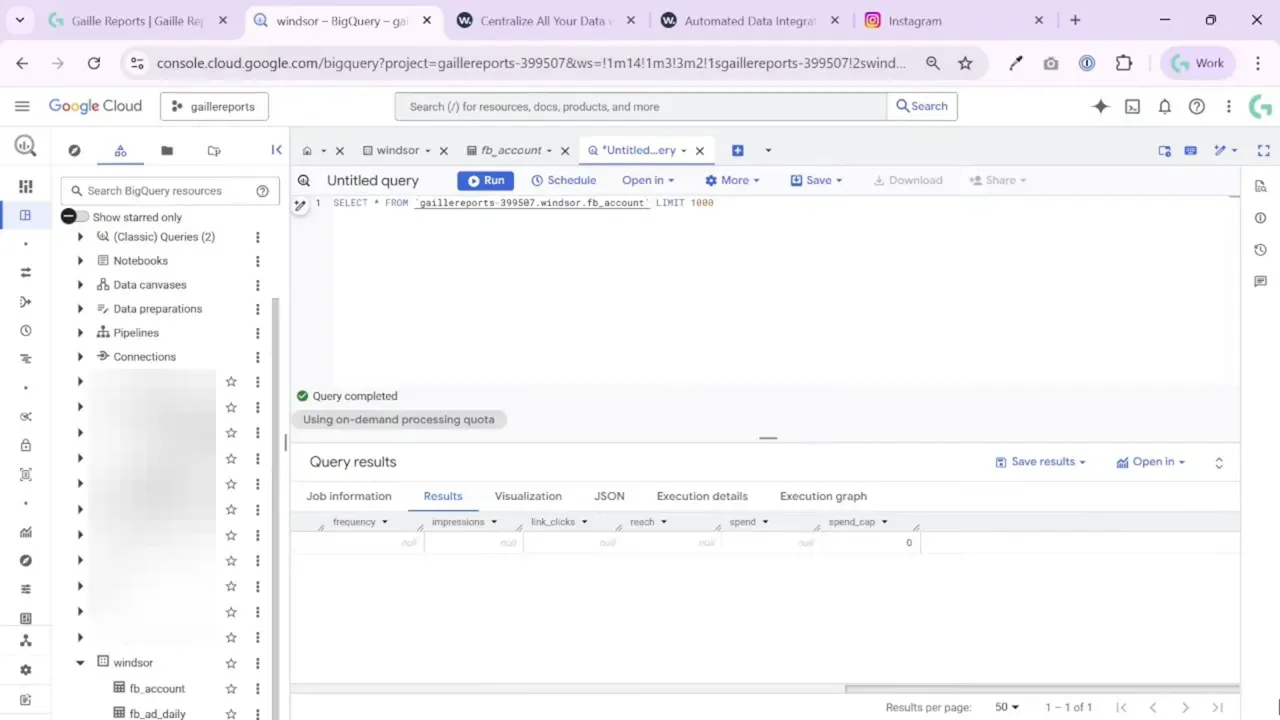1280x720 pixels.
Task: Select the Instagram browser tab
Action: pyautogui.click(x=954, y=20)
